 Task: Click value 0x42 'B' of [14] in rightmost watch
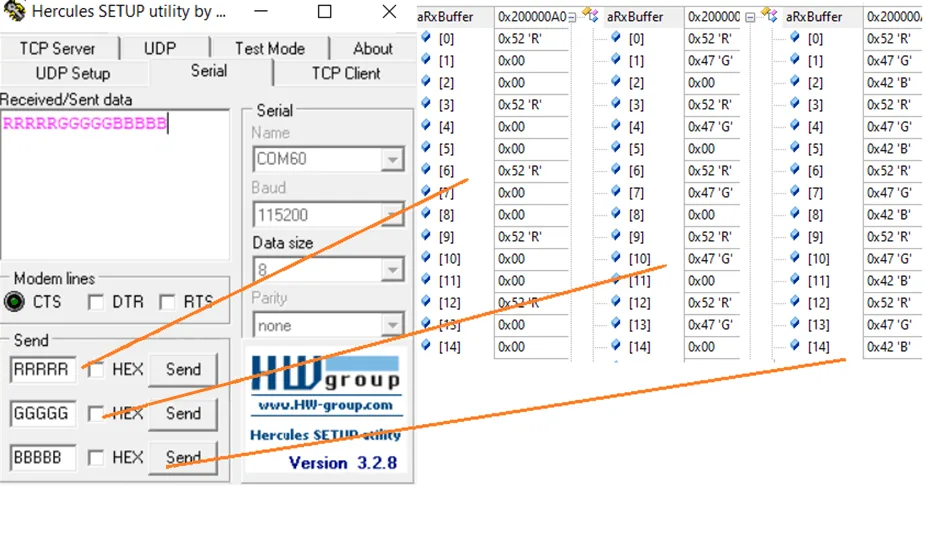tap(889, 346)
